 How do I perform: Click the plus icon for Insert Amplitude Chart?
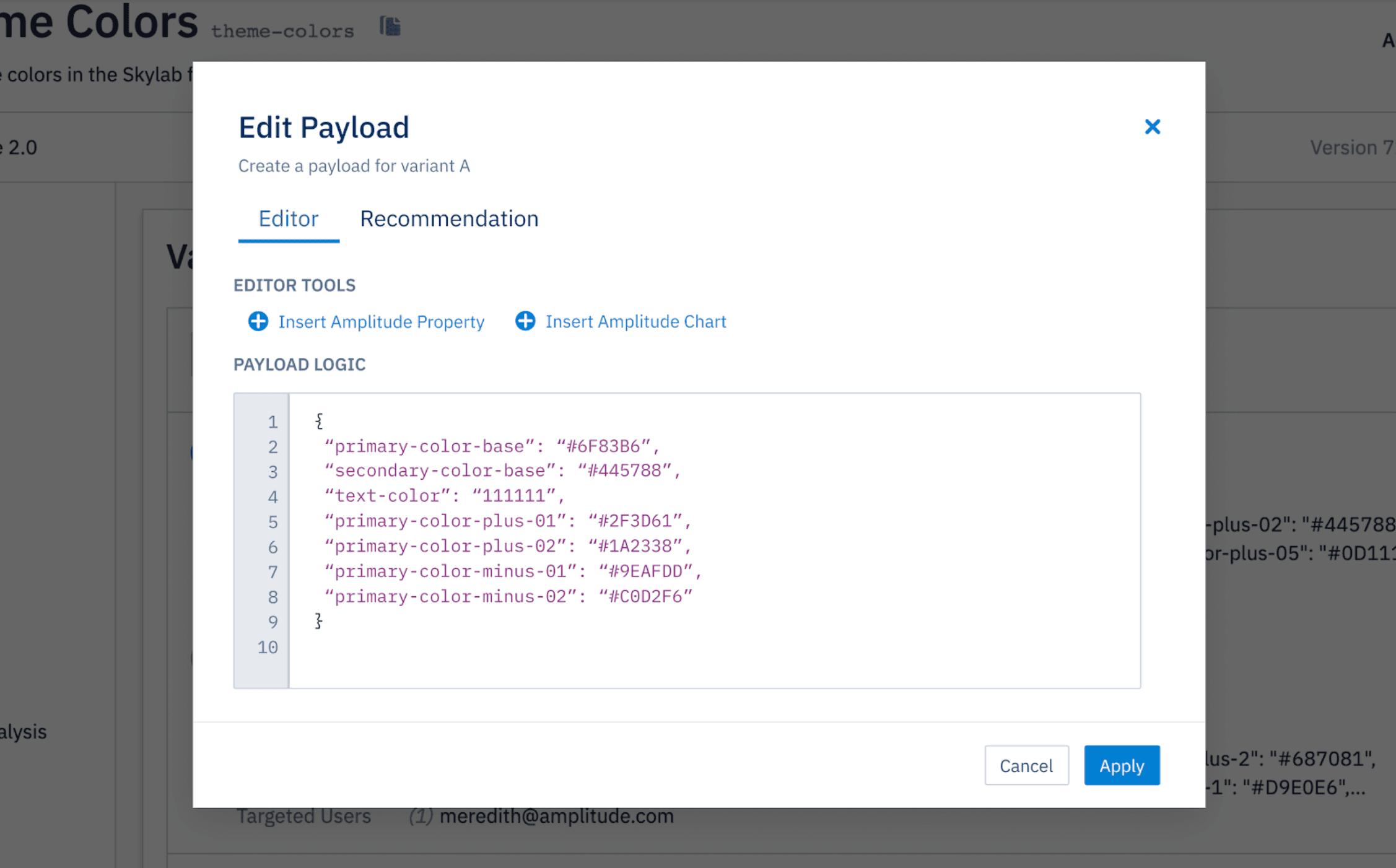pos(525,321)
